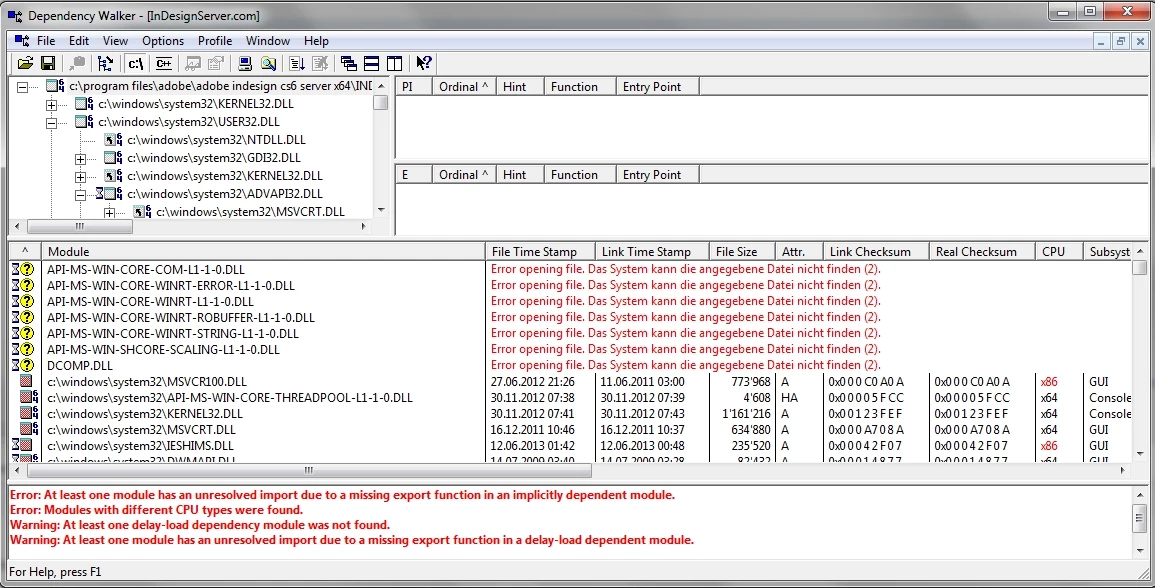Click tree pane horizontal scrollbar thumb
This screenshot has width=1155, height=588.
pos(80,226)
